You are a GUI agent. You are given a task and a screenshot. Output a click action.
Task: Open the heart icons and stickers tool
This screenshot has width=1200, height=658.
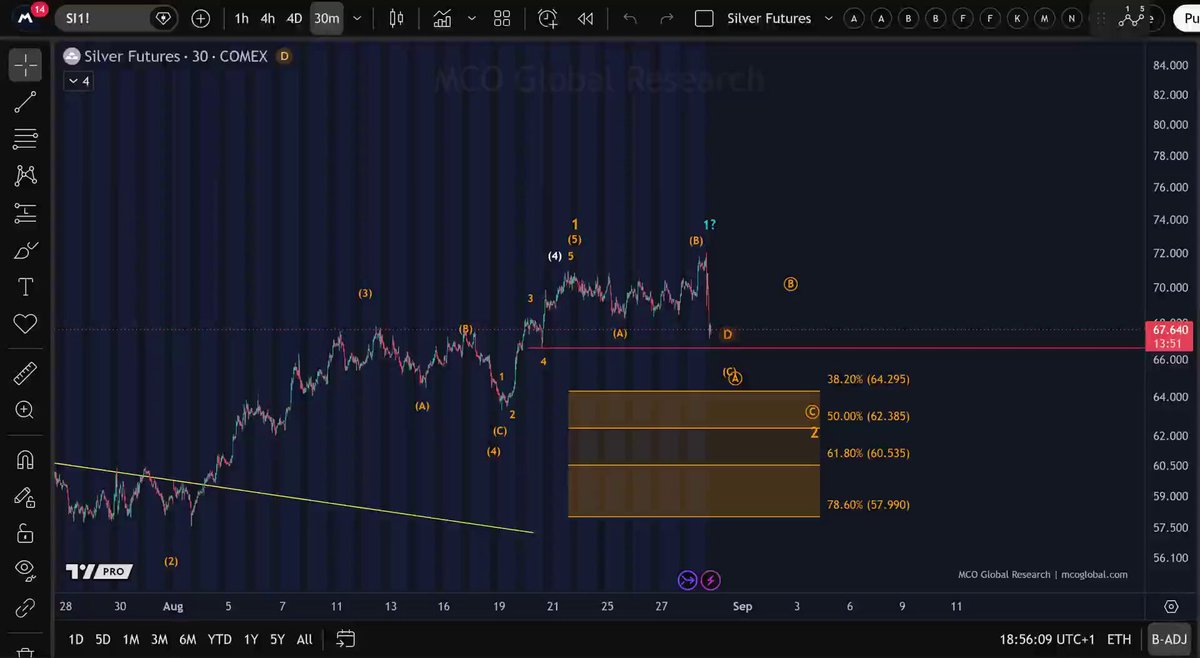pyautogui.click(x=25, y=324)
